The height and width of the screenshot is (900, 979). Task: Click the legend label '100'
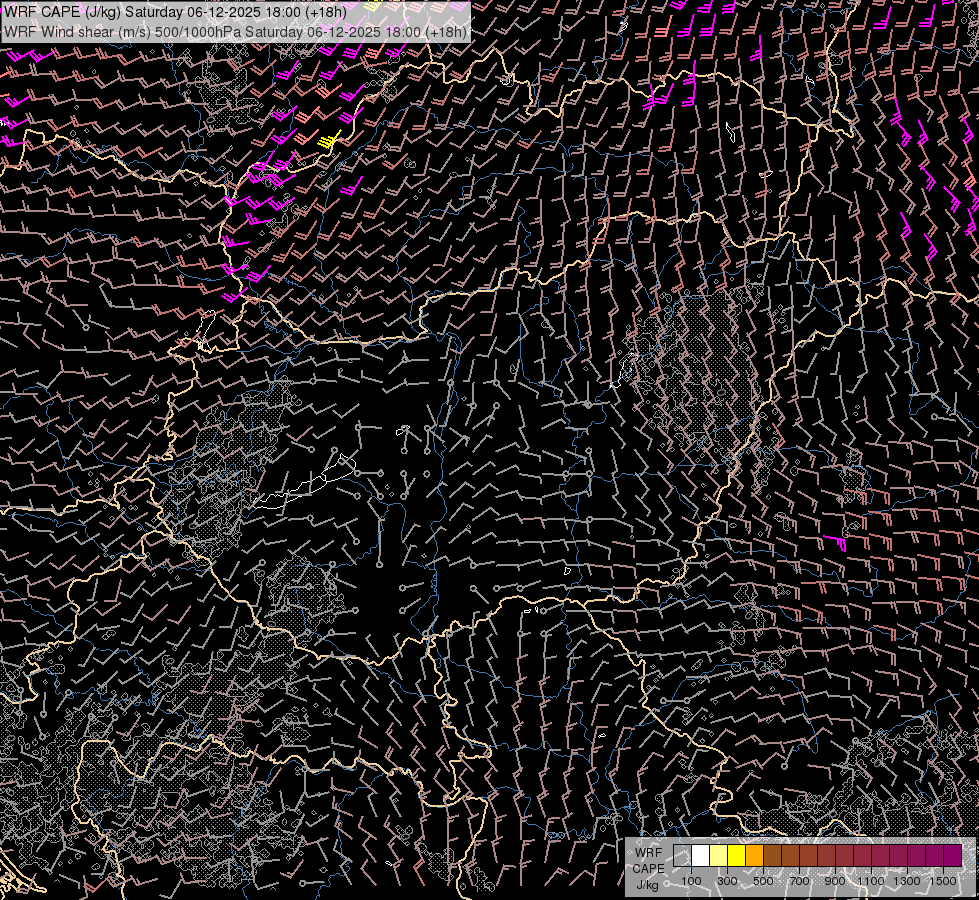[x=691, y=881]
